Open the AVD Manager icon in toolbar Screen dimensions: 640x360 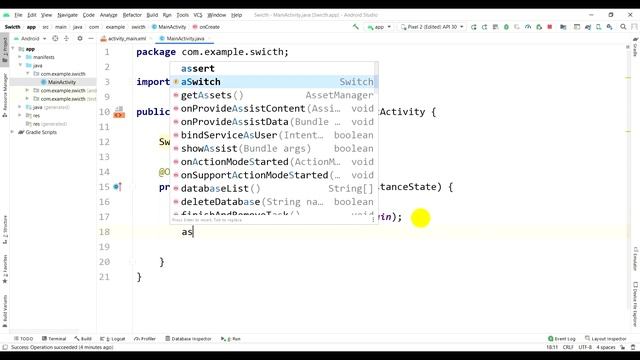[598, 27]
